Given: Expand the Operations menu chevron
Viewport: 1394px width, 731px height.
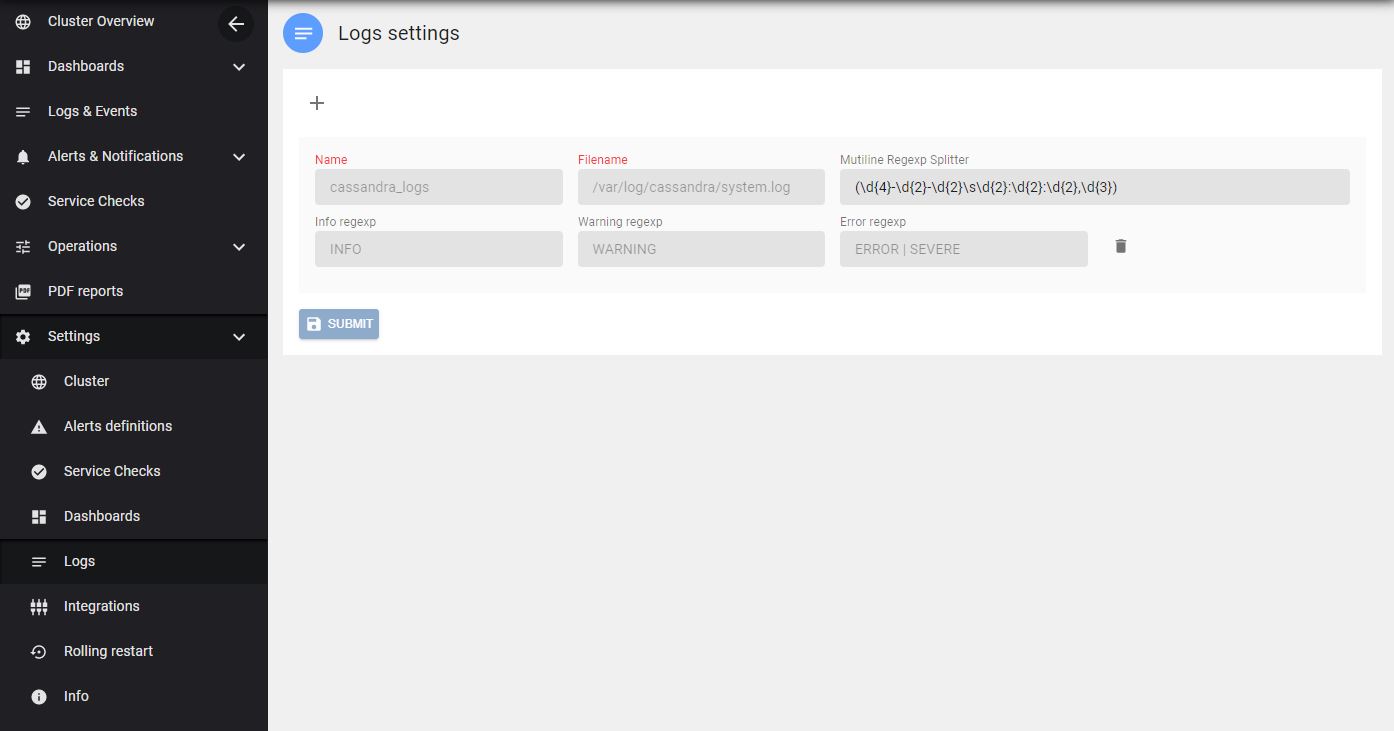Looking at the screenshot, I should tap(239, 247).
